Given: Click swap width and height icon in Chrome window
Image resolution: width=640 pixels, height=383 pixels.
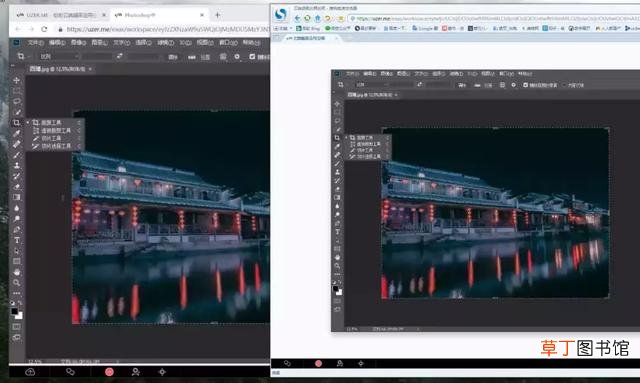Looking at the screenshot, I should point(119,56).
